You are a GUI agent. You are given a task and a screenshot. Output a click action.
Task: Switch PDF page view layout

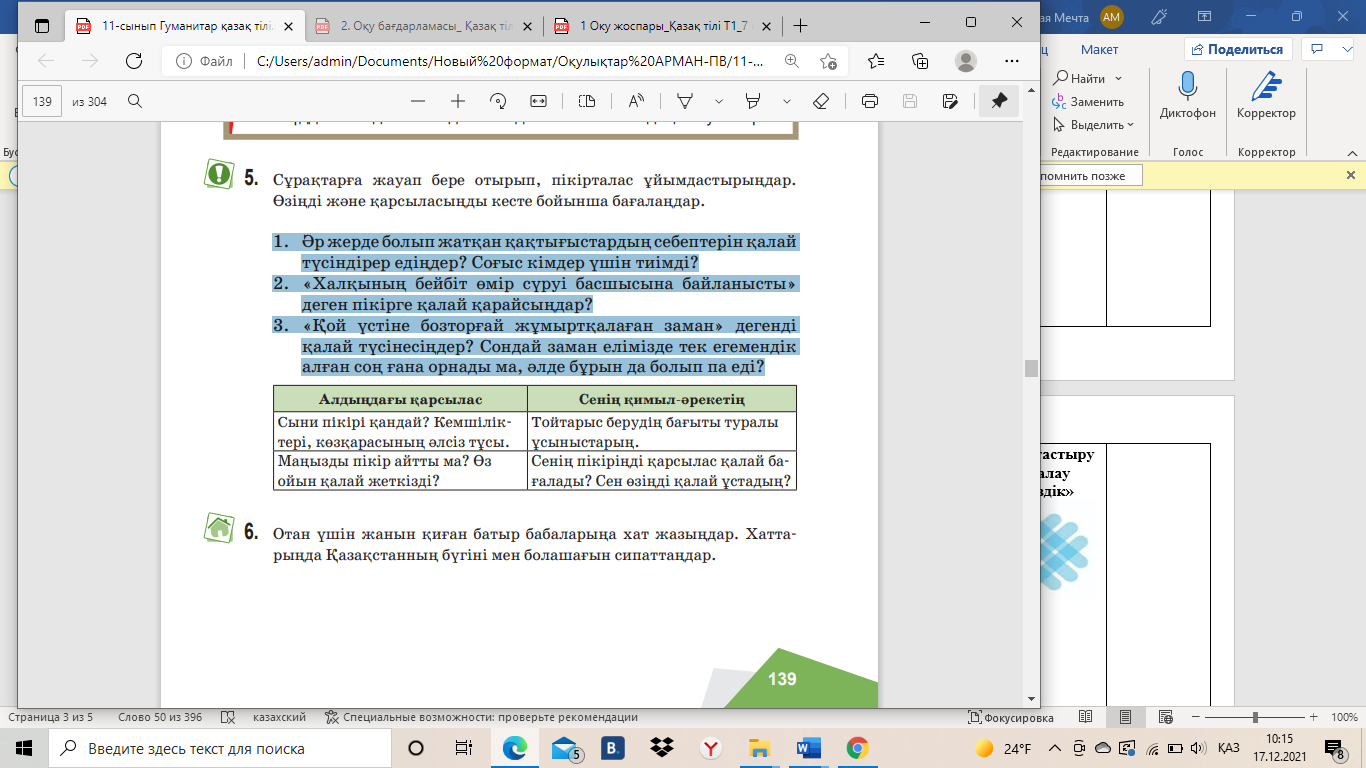pos(587,101)
